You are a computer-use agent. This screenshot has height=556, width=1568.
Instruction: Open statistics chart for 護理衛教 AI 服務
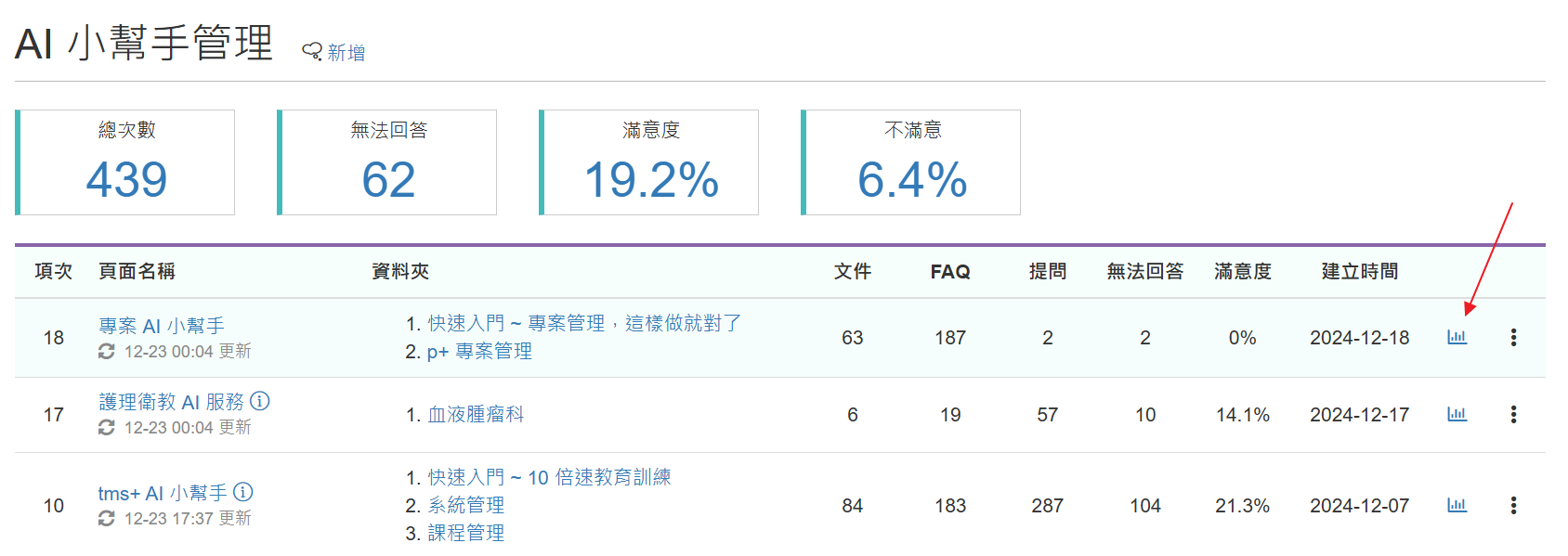point(1457,414)
